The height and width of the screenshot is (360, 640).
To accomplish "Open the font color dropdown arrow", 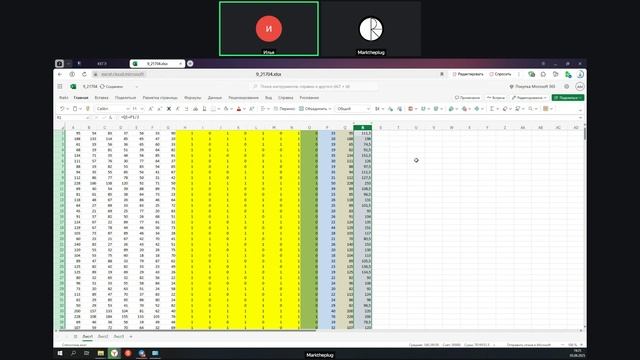I will tap(244, 109).
